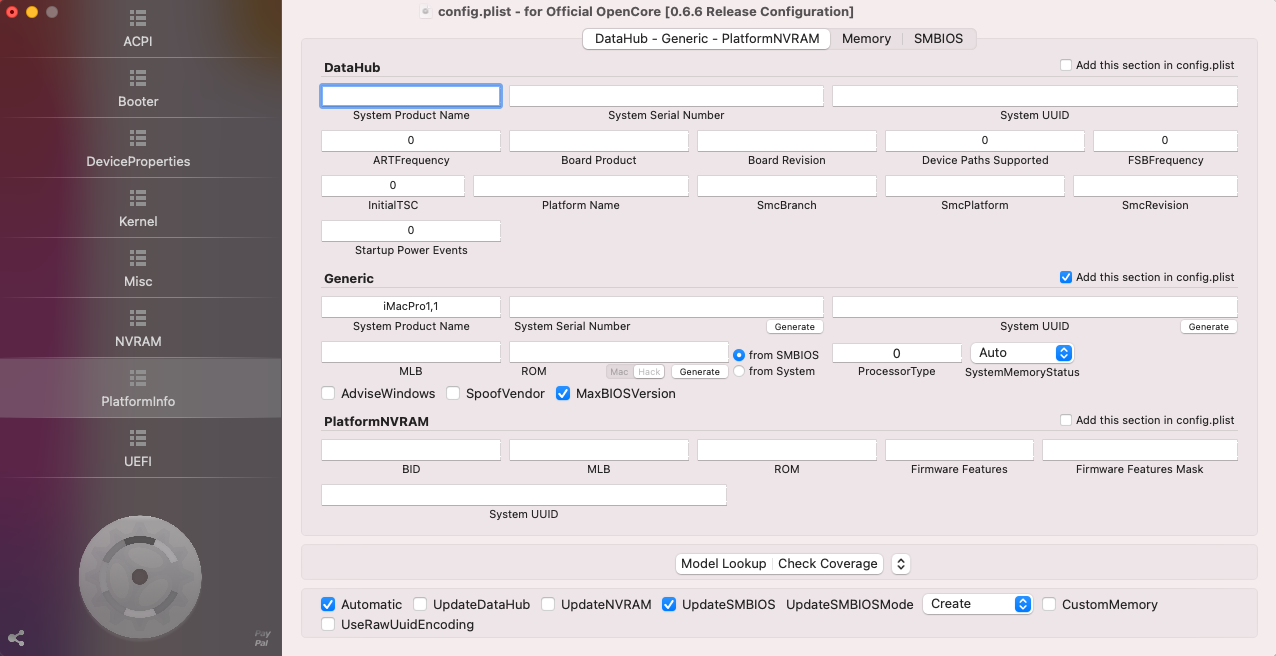
Task: Toggle the UpdateSMBIOS checkbox
Action: tap(669, 604)
